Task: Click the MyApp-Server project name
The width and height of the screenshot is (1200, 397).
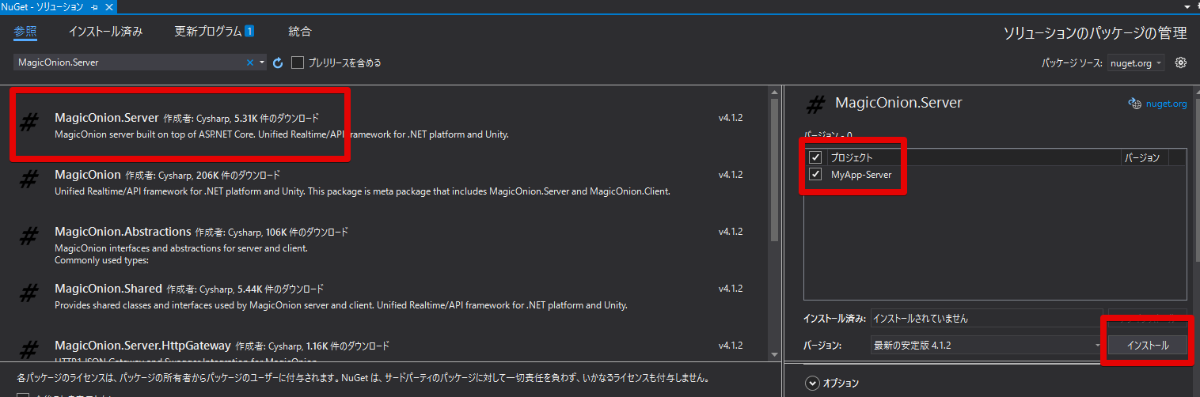Action: coord(861,174)
